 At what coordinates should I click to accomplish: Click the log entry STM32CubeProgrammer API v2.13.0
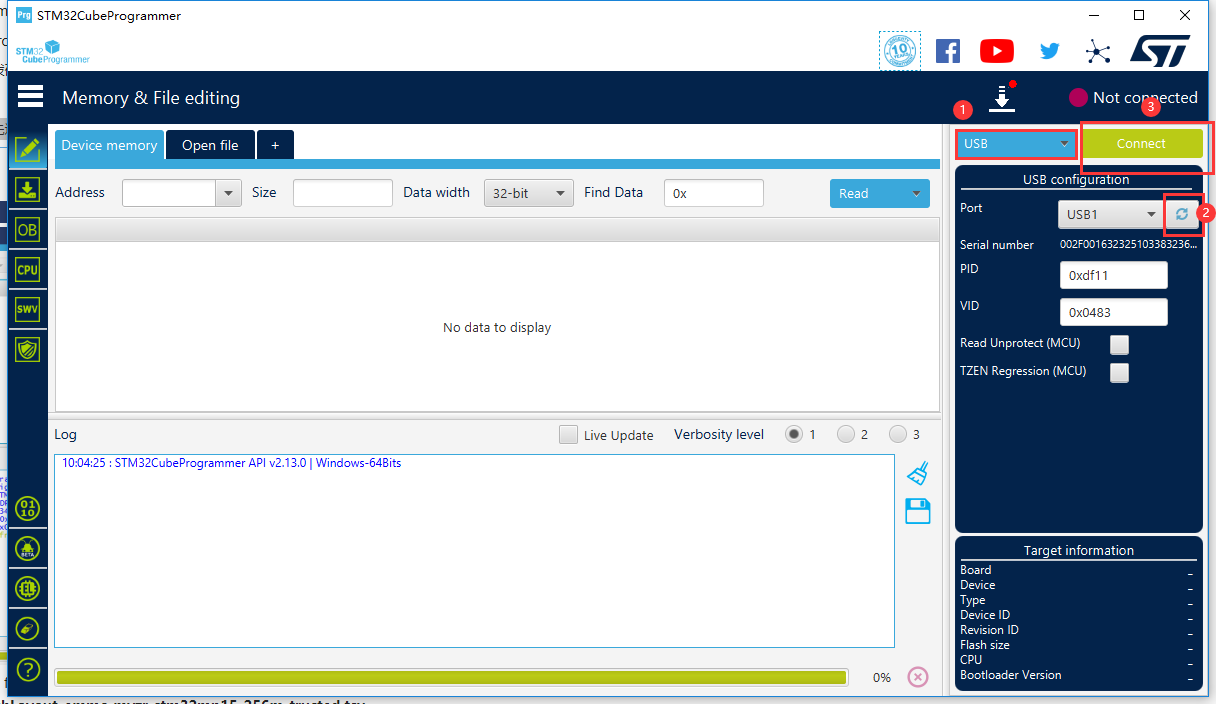coord(231,463)
